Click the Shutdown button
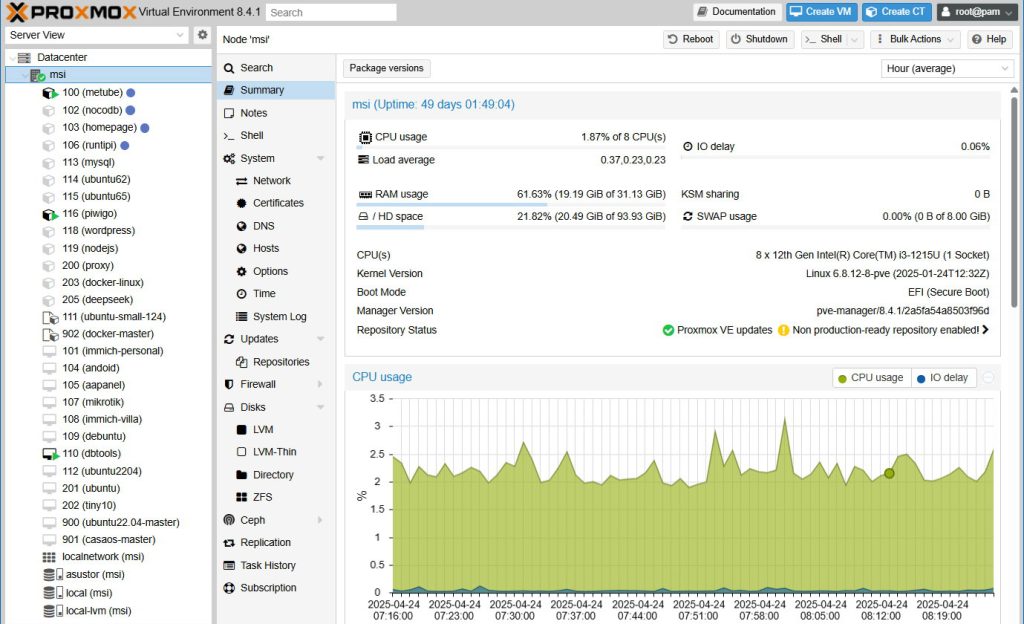Image resolution: width=1024 pixels, height=624 pixels. (760, 39)
